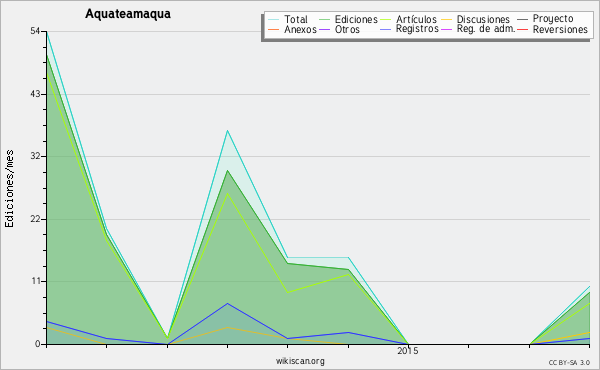Click the CC BY-SA 3.0 license text
Screen dimensions: 600x370
point(569,363)
